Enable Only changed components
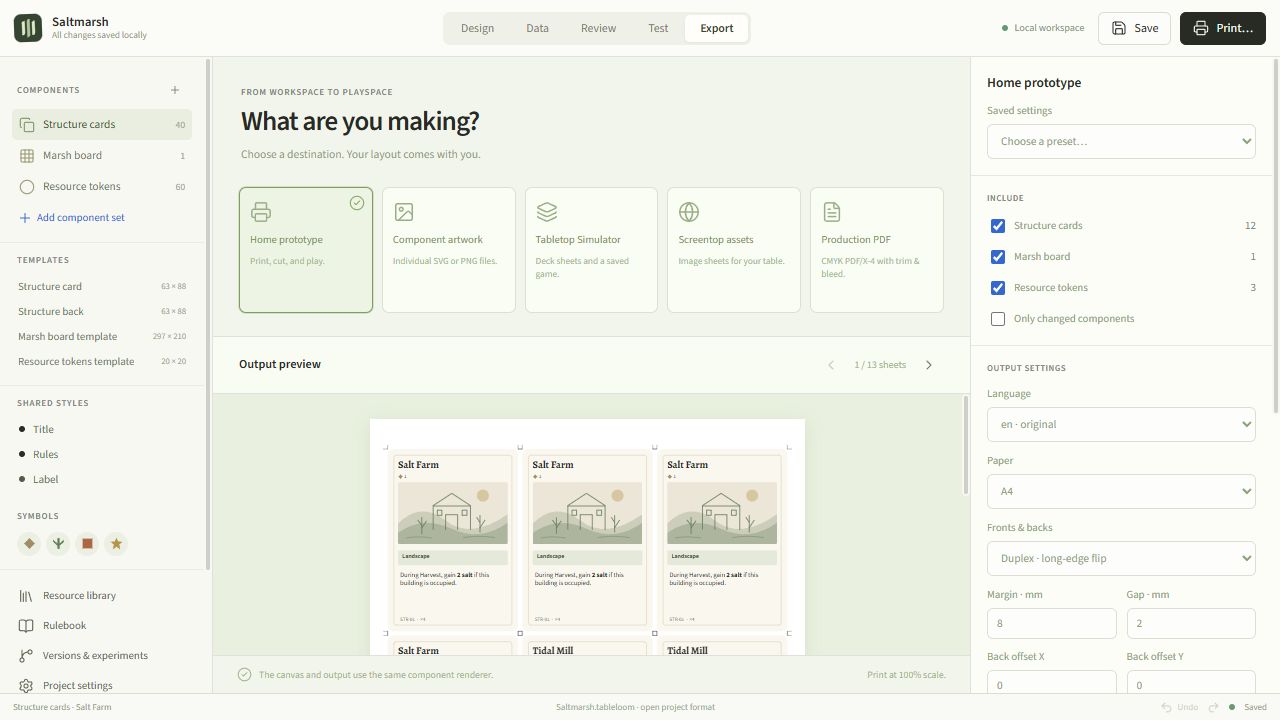 [998, 319]
